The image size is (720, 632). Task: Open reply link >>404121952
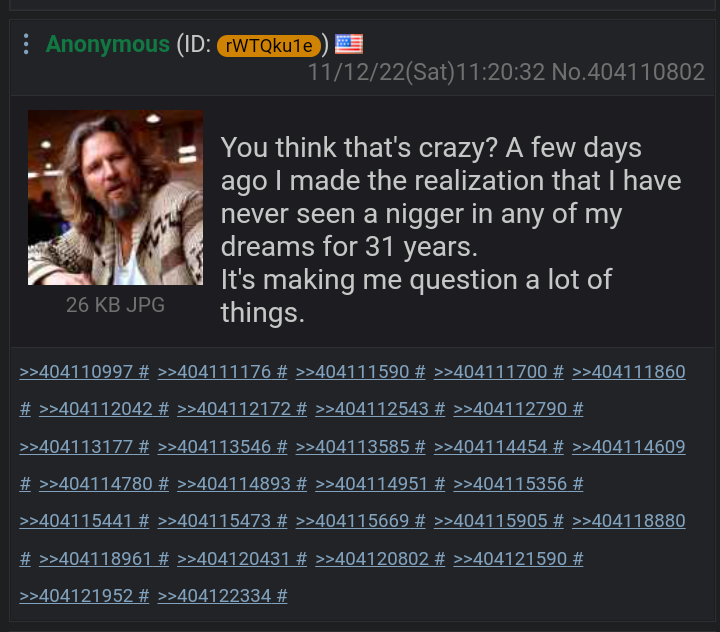pyautogui.click(x=76, y=596)
